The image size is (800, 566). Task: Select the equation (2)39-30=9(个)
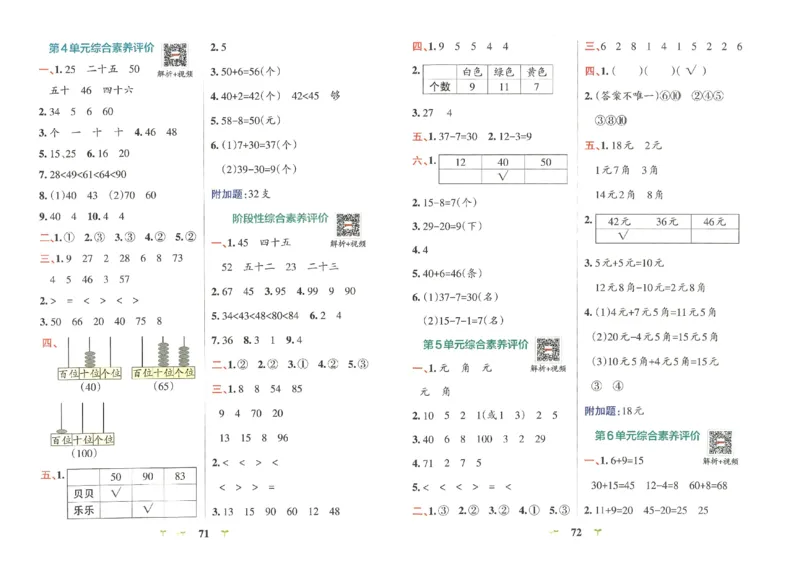point(259,169)
